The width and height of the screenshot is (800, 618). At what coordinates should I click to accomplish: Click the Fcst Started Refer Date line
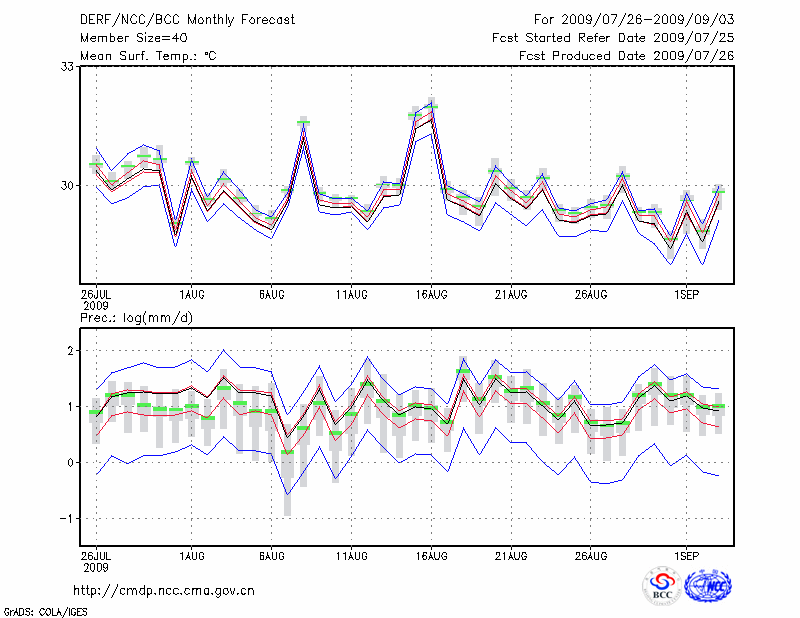[613, 37]
